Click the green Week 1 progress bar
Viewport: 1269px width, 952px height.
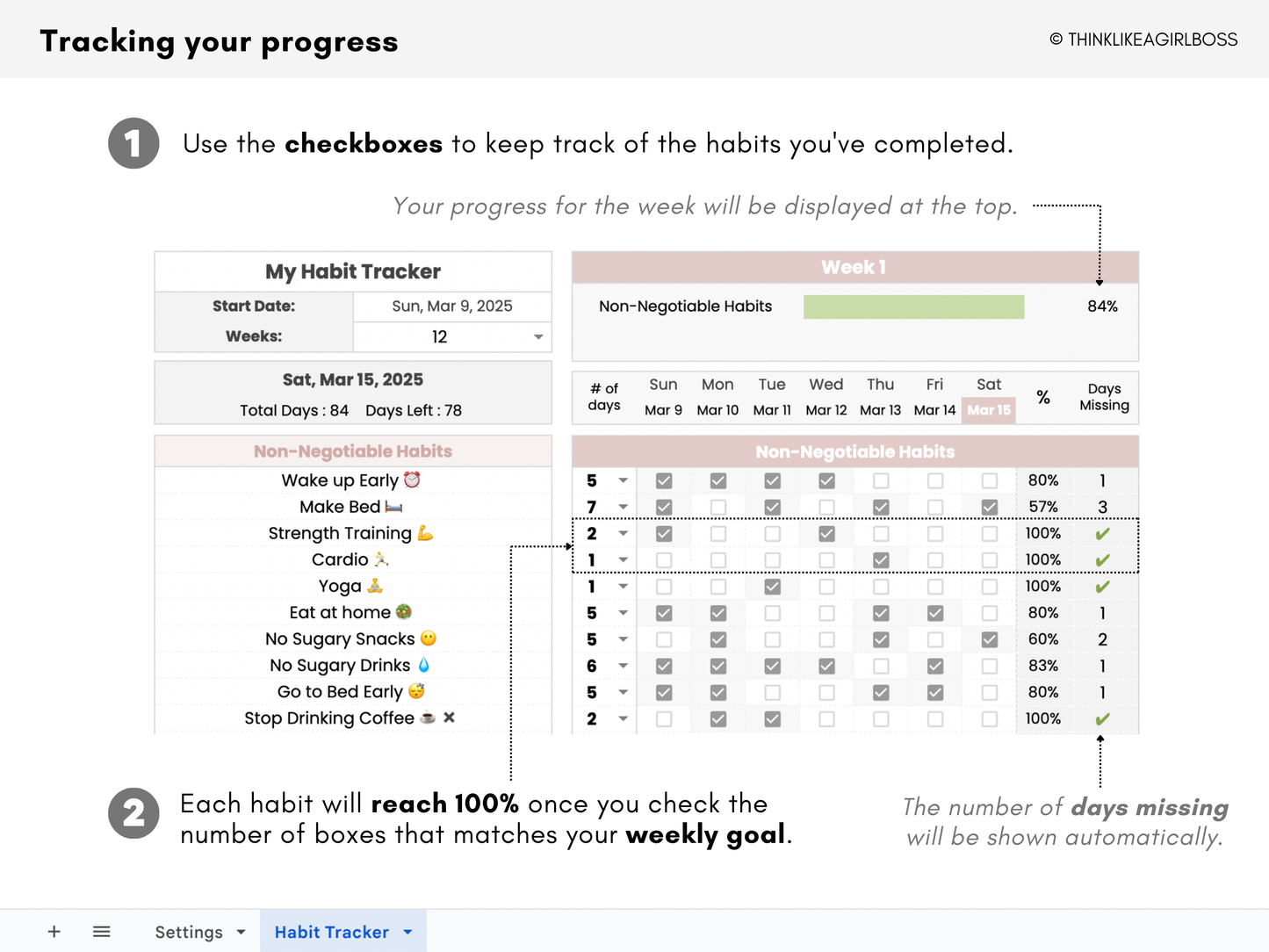pyautogui.click(x=913, y=306)
